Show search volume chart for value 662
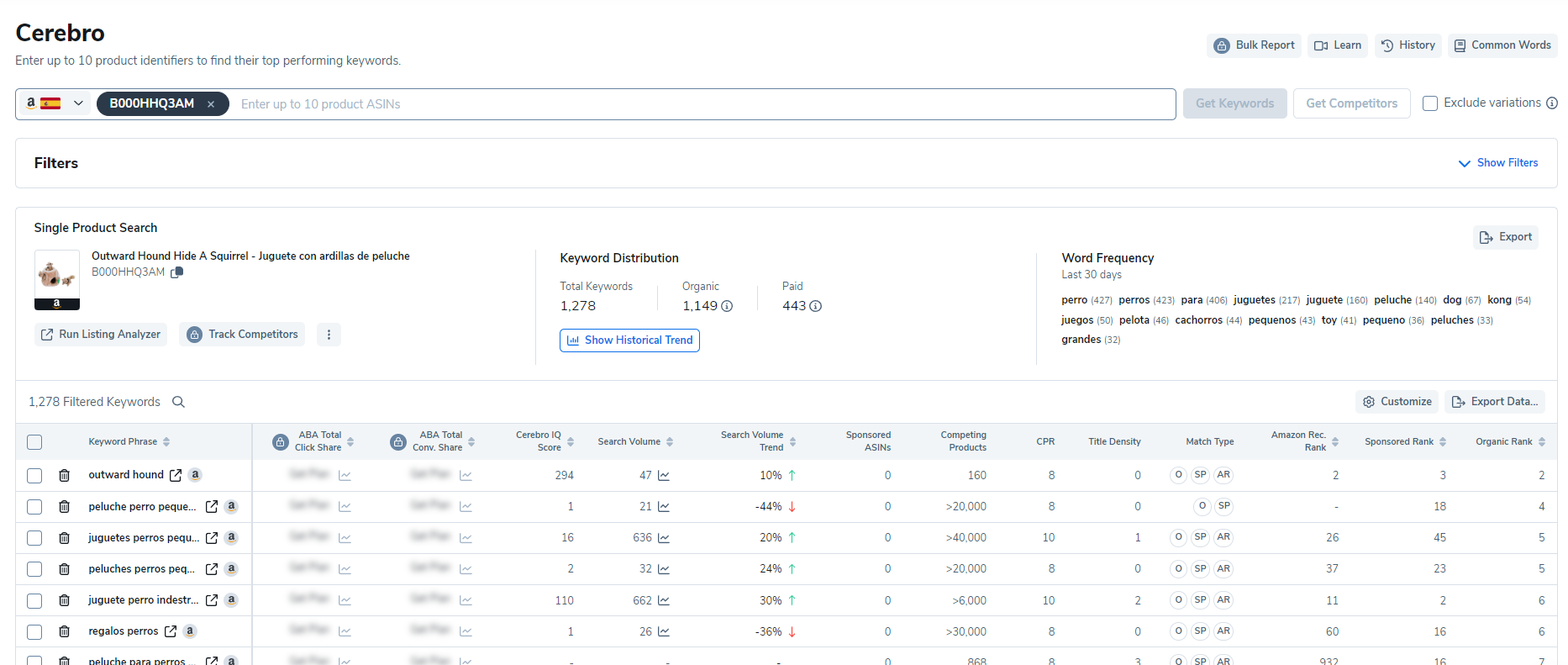 click(x=664, y=601)
